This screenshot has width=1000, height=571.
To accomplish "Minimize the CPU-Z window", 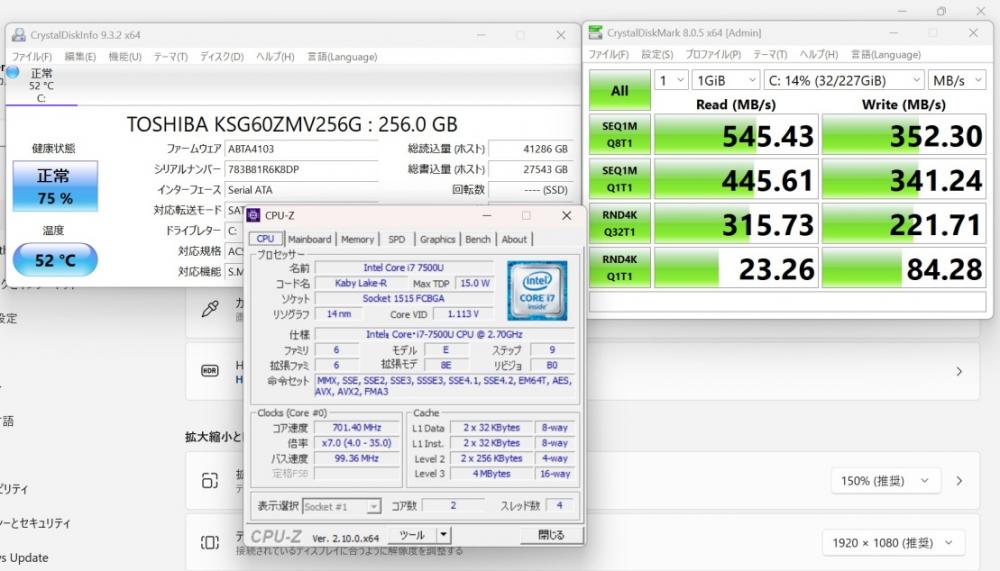I will tap(487, 216).
